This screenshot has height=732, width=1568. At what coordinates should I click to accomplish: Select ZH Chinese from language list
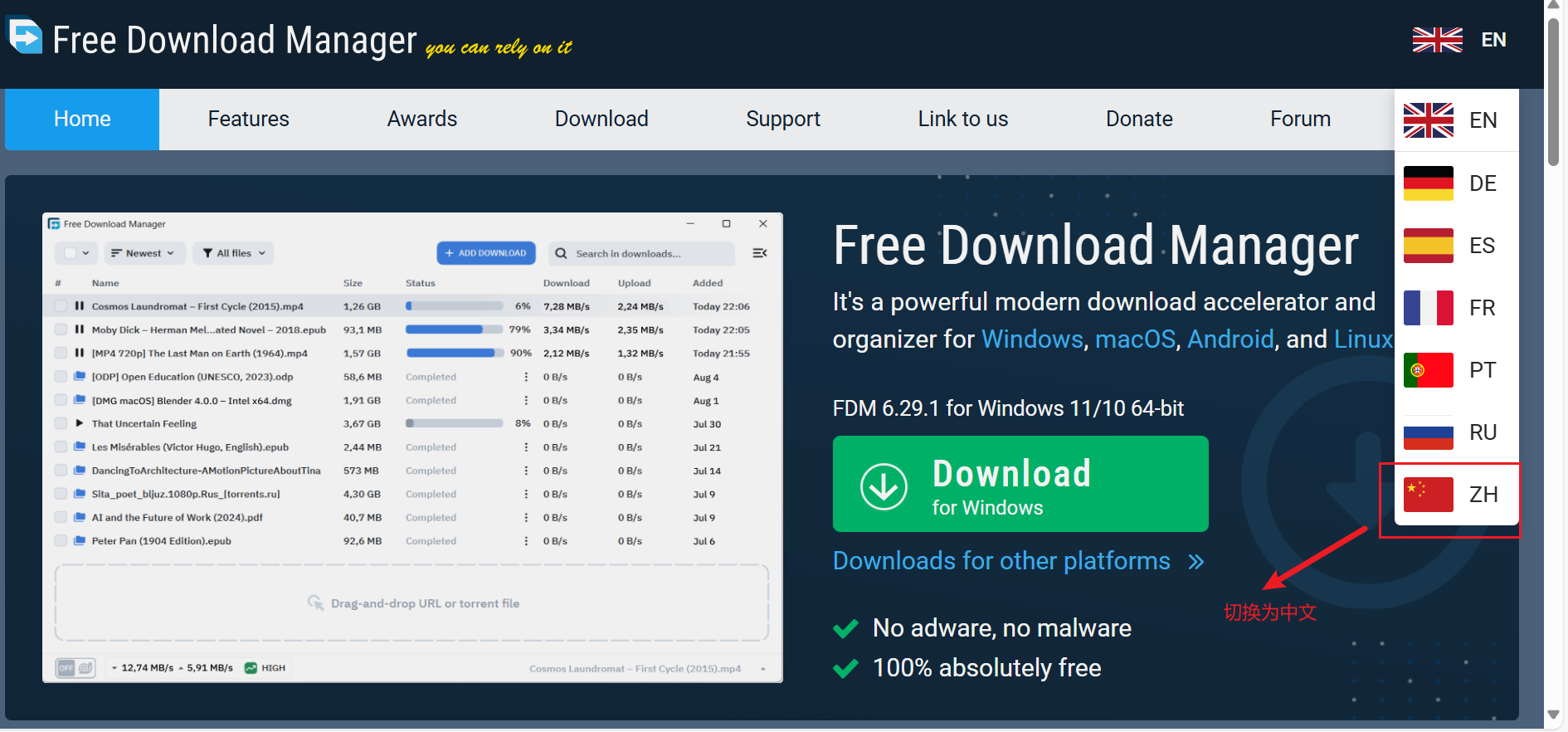1457,495
